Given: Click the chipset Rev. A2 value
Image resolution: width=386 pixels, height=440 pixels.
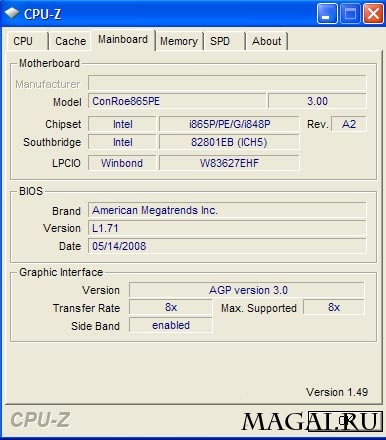Looking at the screenshot, I should tap(349, 124).
